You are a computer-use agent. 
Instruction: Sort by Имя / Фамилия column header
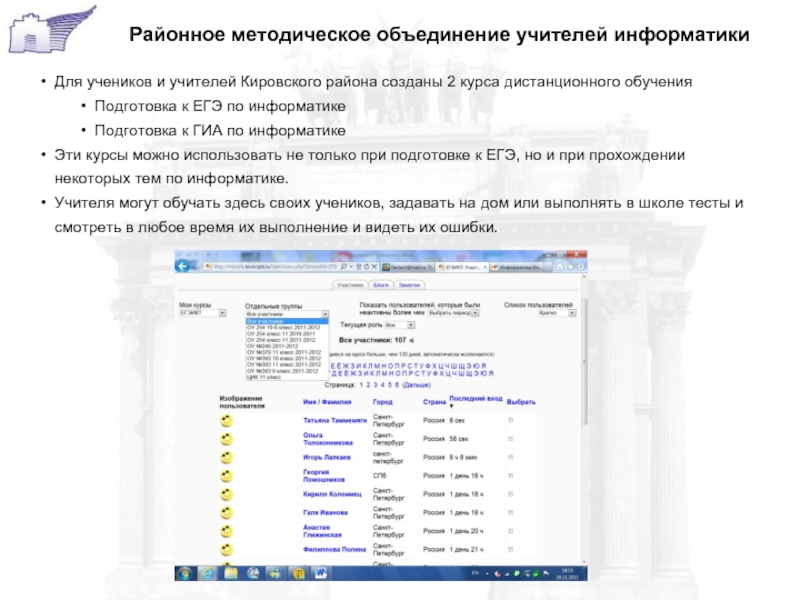tap(327, 402)
